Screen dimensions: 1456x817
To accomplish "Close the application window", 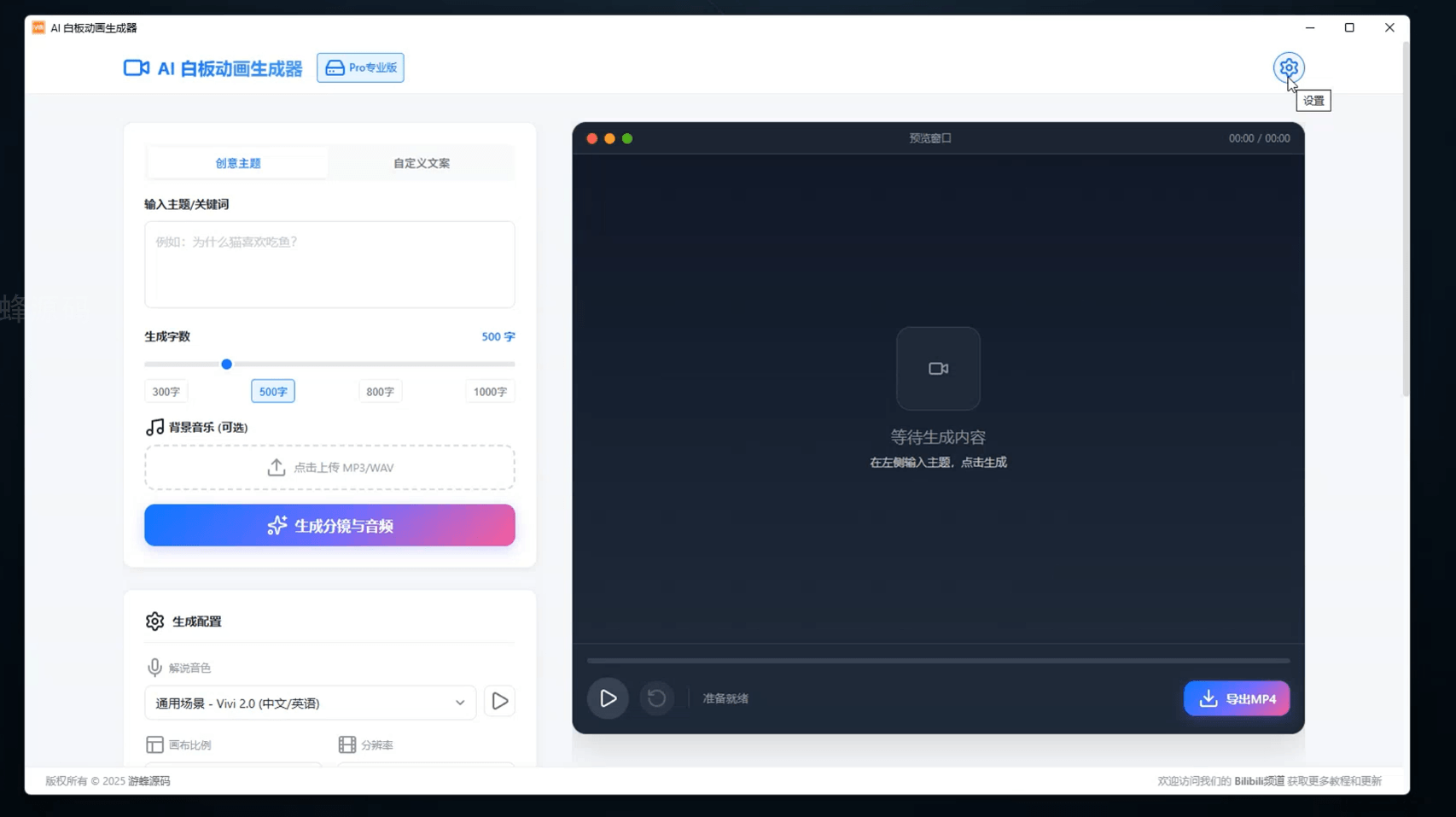I will pos(1389,27).
